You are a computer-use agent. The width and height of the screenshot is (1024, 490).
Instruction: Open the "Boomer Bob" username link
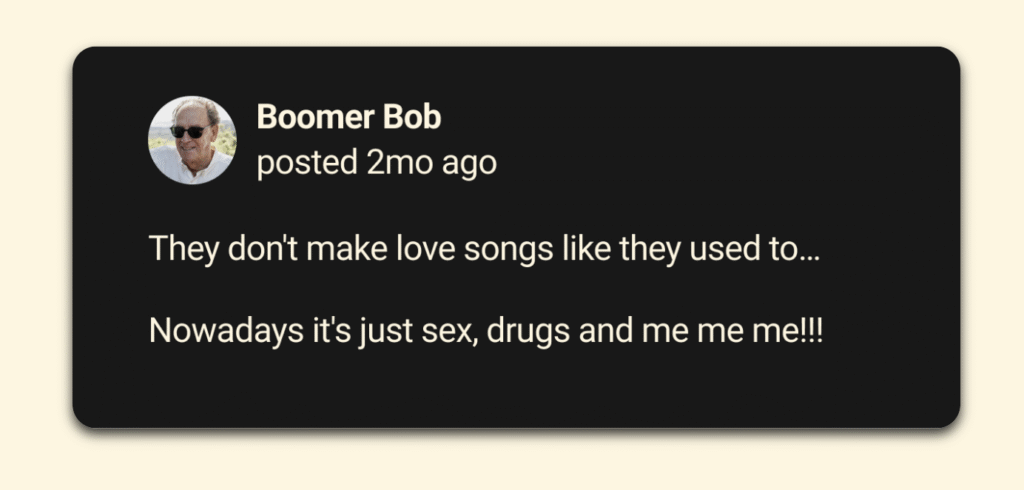click(348, 117)
